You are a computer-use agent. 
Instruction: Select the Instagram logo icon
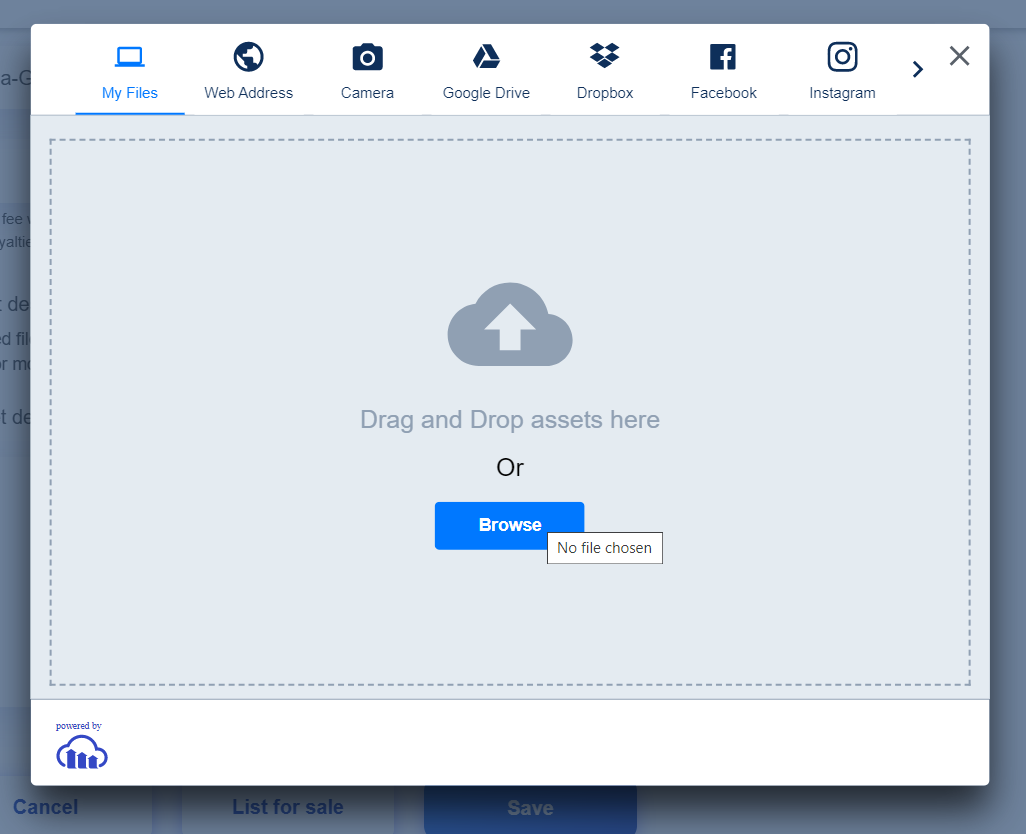point(842,57)
